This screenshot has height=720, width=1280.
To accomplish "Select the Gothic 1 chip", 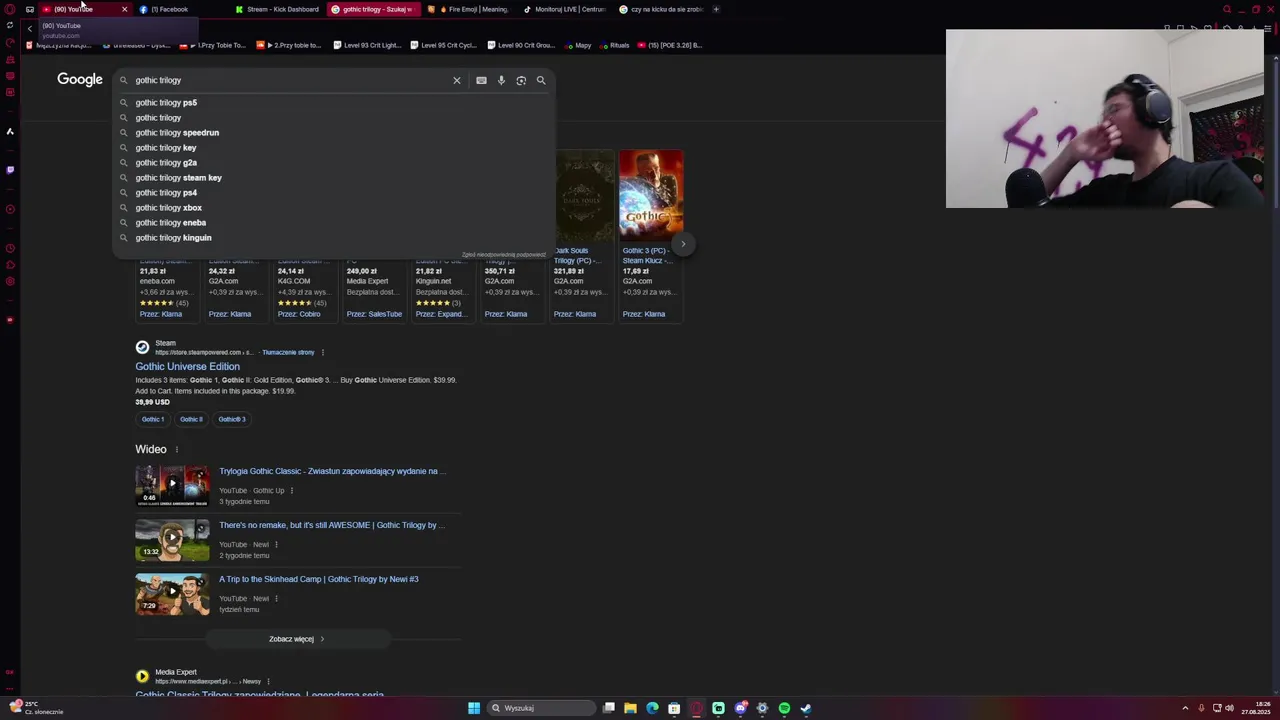I will click(153, 419).
